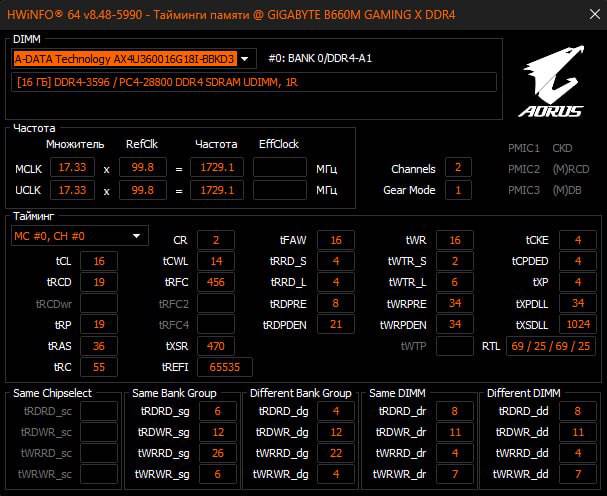Click the tWRWR_dr value 7
The image size is (607, 496).
[x=455, y=474]
